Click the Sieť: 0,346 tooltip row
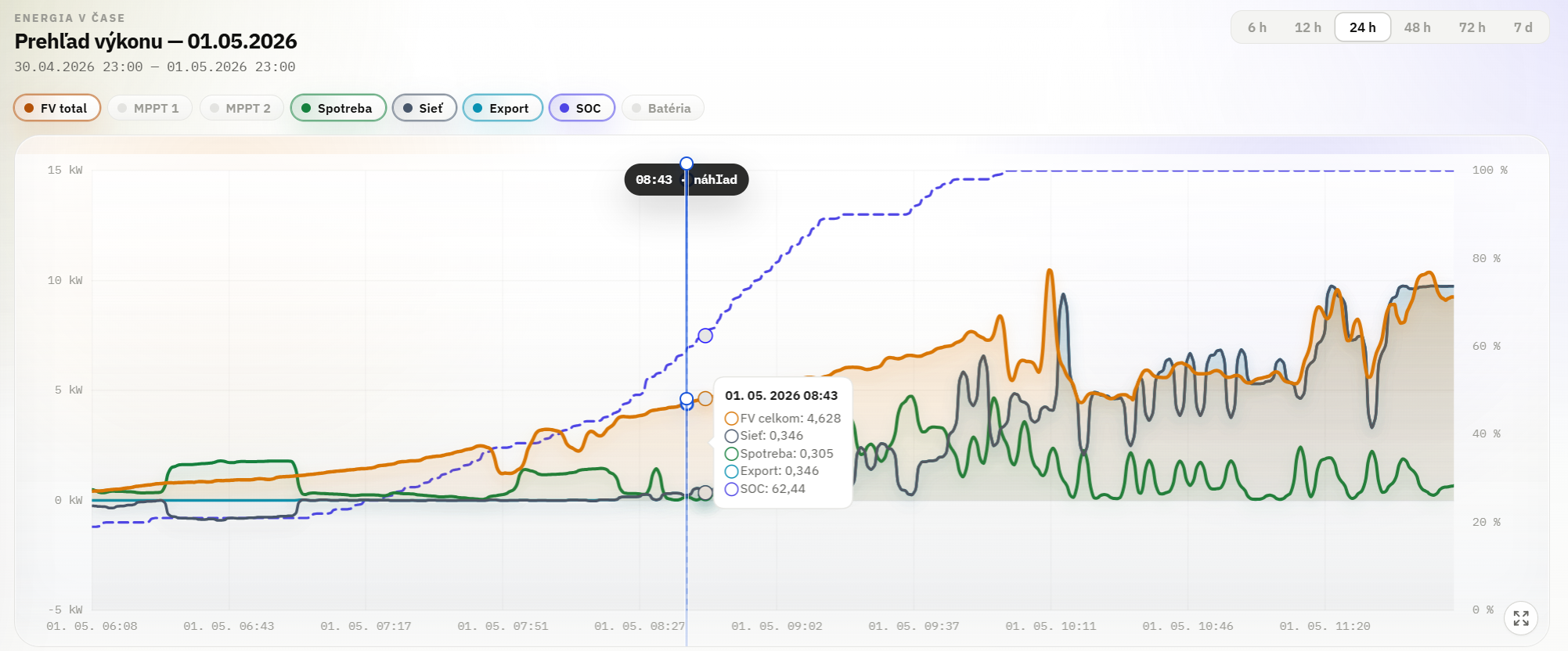 click(x=764, y=436)
